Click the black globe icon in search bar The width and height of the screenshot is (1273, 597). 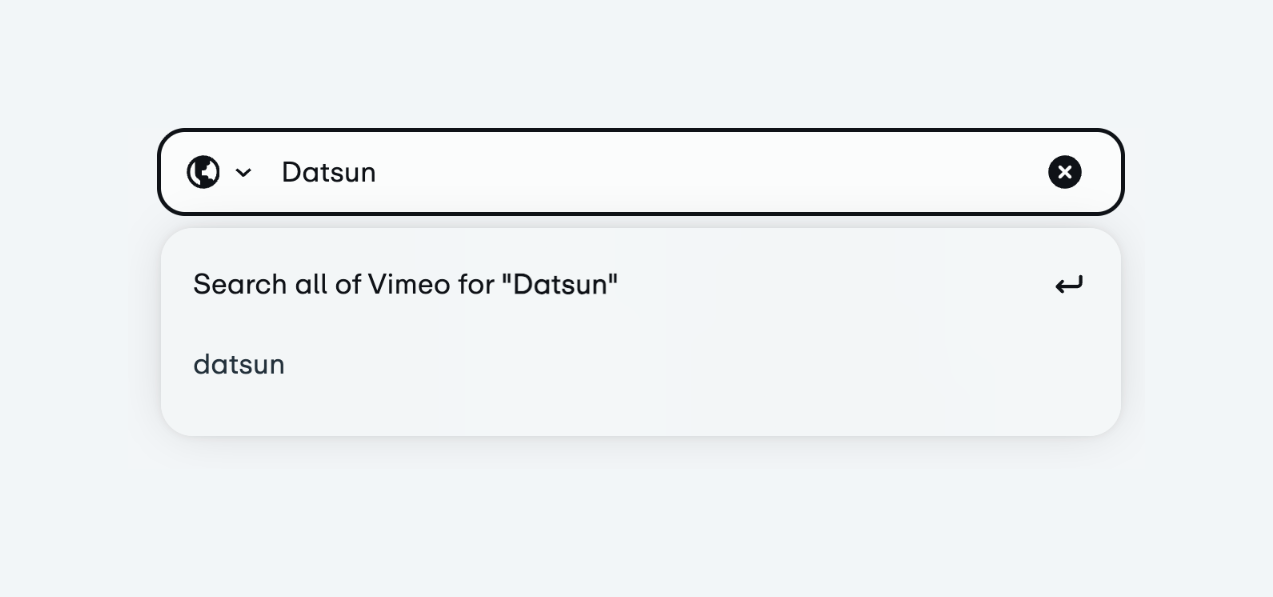coord(203,172)
